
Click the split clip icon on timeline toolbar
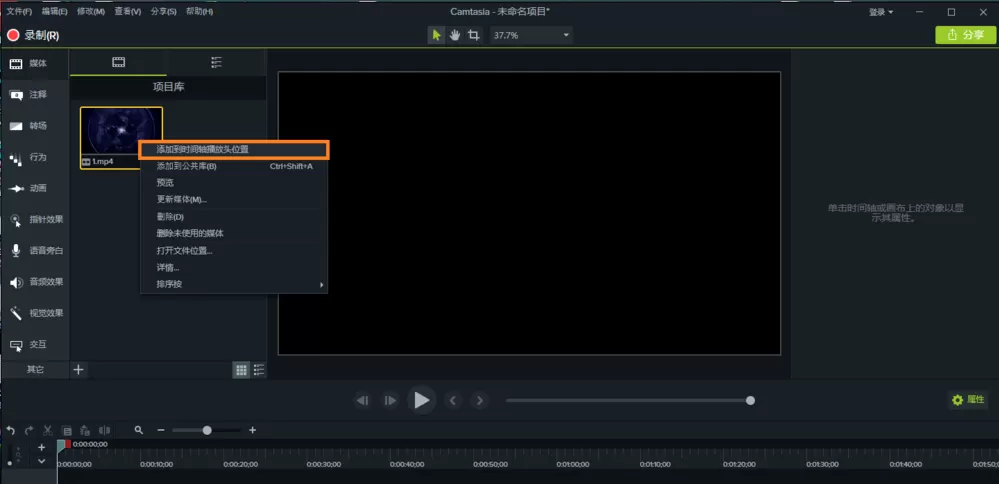pos(104,431)
